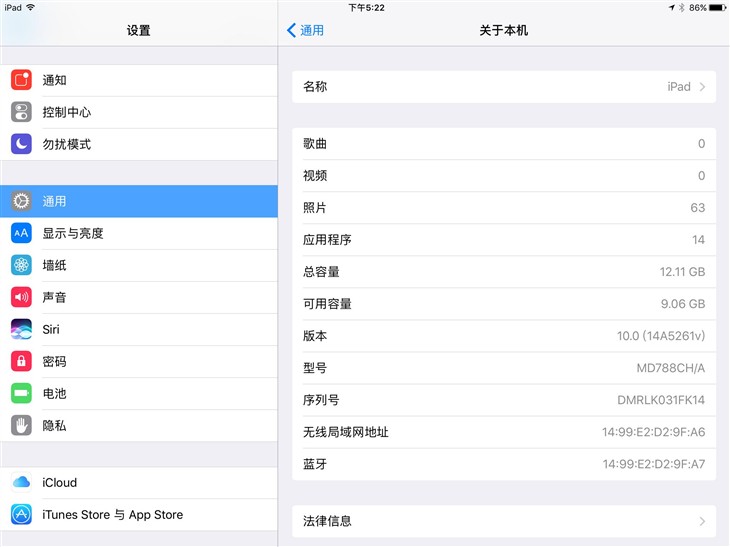This screenshot has height=547, width=730.
Task: Tap the 无线局域网地址 label
Action: [x=346, y=432]
